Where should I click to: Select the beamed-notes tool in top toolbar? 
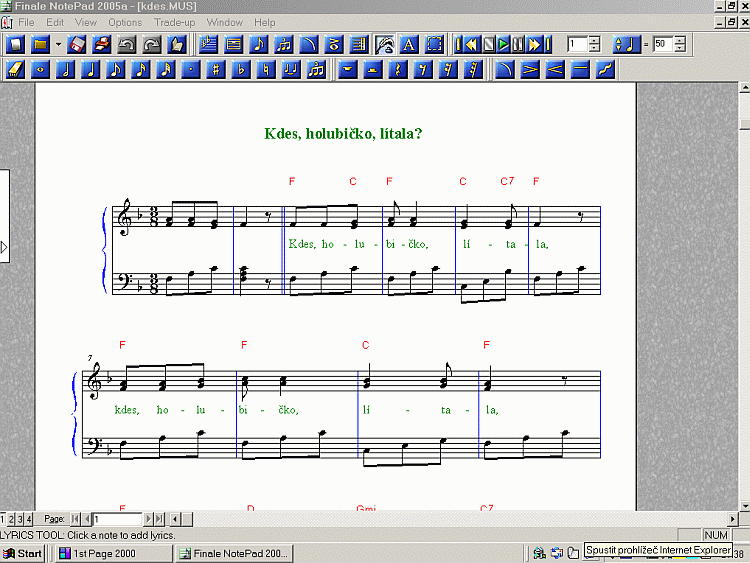[x=284, y=44]
